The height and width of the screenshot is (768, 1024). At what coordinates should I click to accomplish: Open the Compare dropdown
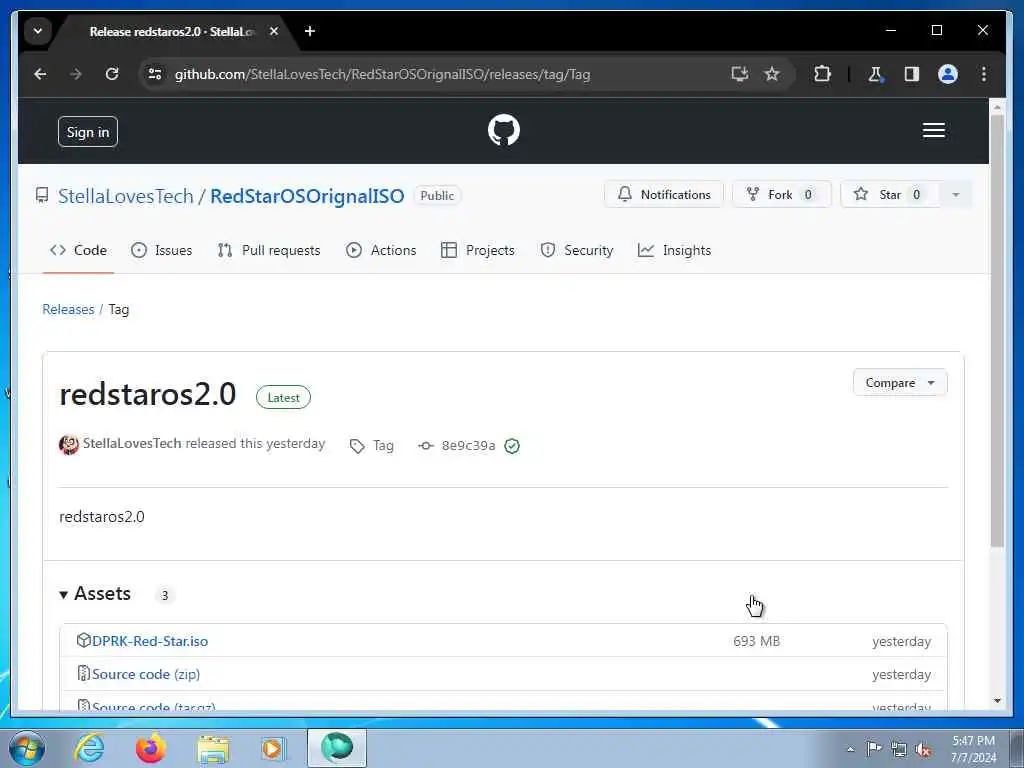point(900,383)
